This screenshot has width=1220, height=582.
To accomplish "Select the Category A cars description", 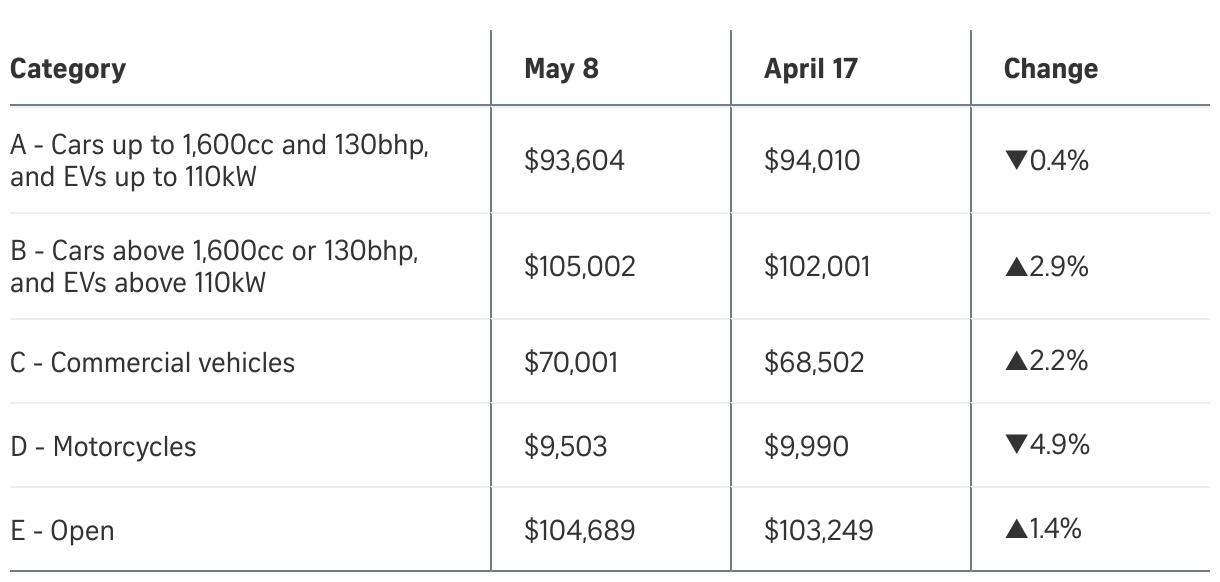I will click(x=219, y=160).
